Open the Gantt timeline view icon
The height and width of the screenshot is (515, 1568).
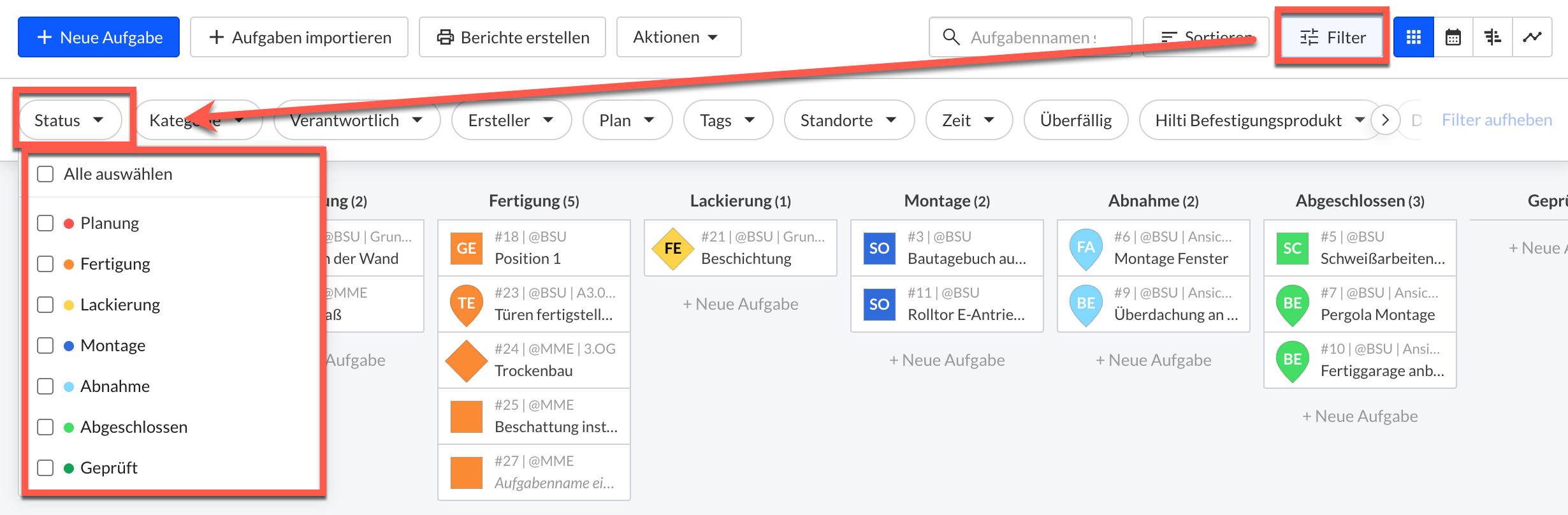(x=1493, y=38)
